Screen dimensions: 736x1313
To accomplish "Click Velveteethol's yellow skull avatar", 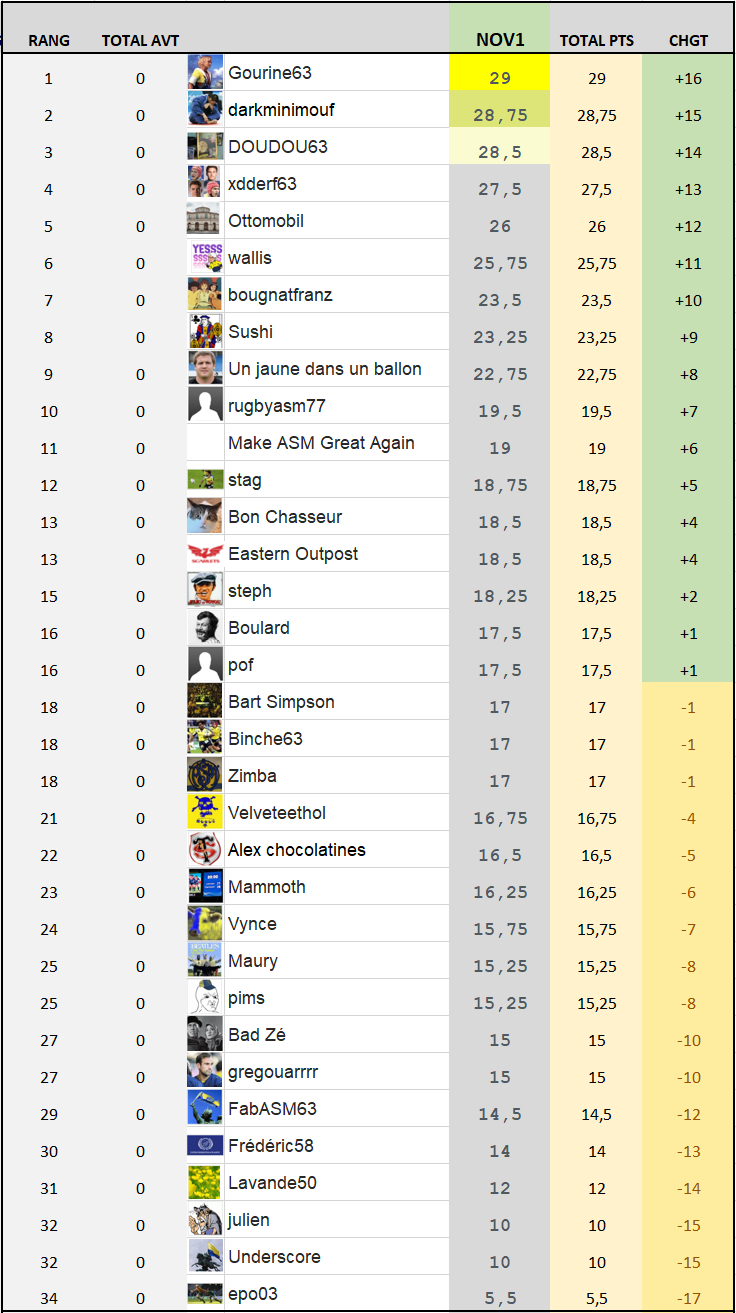I will (x=205, y=813).
